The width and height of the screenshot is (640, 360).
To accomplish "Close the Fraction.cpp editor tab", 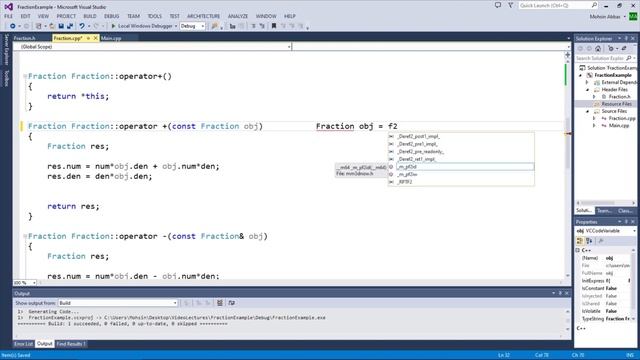I will pyautogui.click(x=96, y=38).
